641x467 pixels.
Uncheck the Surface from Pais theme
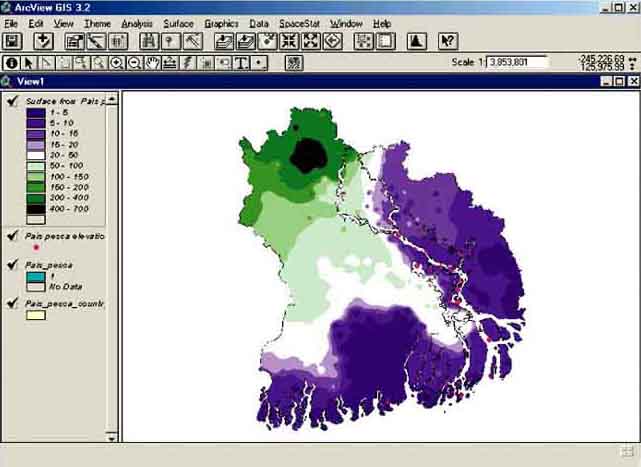pyautogui.click(x=12, y=100)
